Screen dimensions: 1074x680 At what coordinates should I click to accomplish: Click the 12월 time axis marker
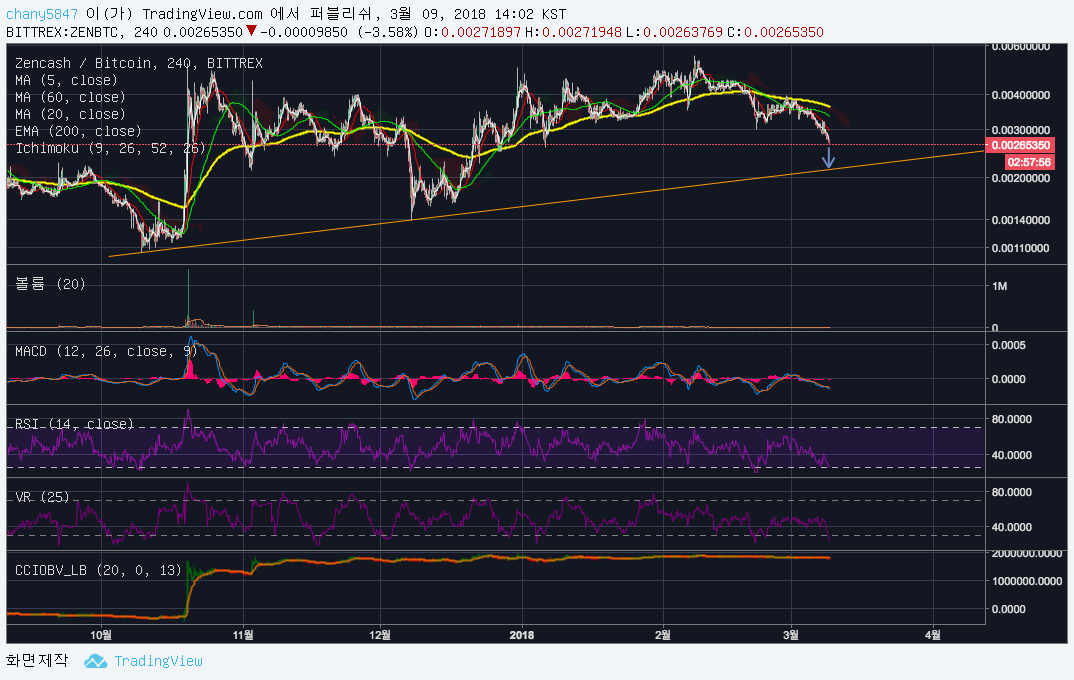point(379,635)
